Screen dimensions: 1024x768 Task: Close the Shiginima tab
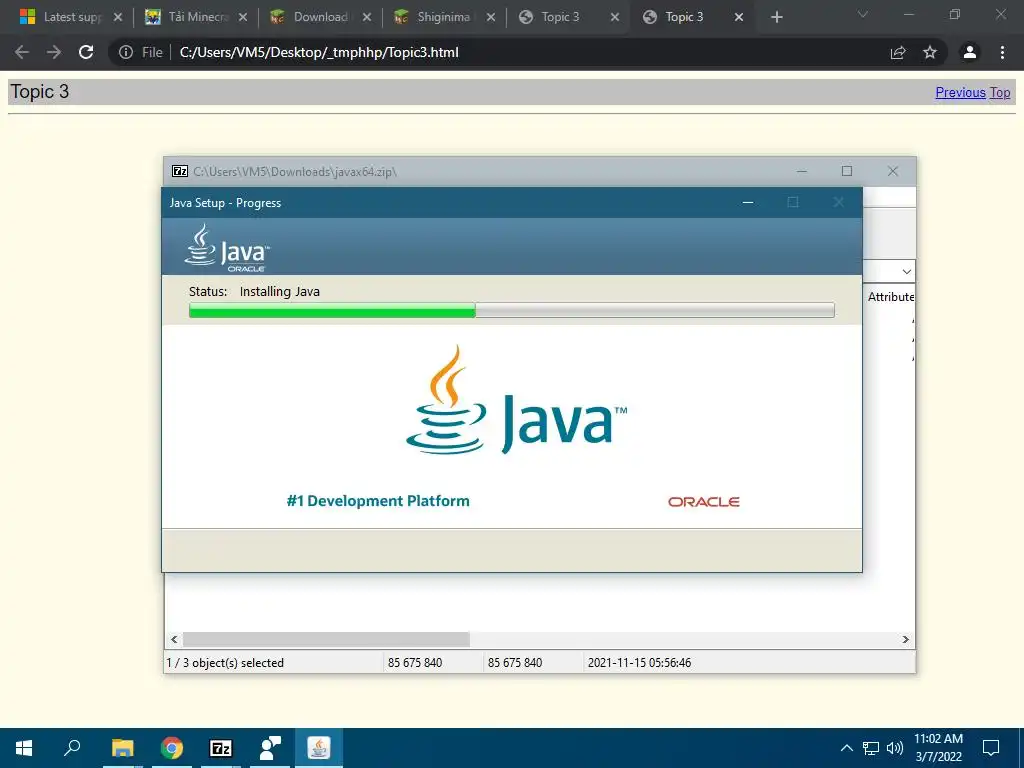[491, 17]
